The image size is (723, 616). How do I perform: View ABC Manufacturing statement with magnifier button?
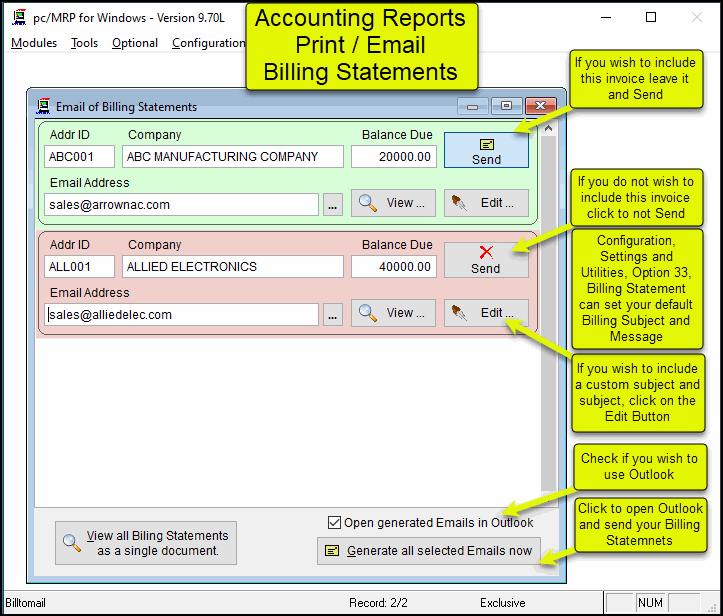click(393, 203)
